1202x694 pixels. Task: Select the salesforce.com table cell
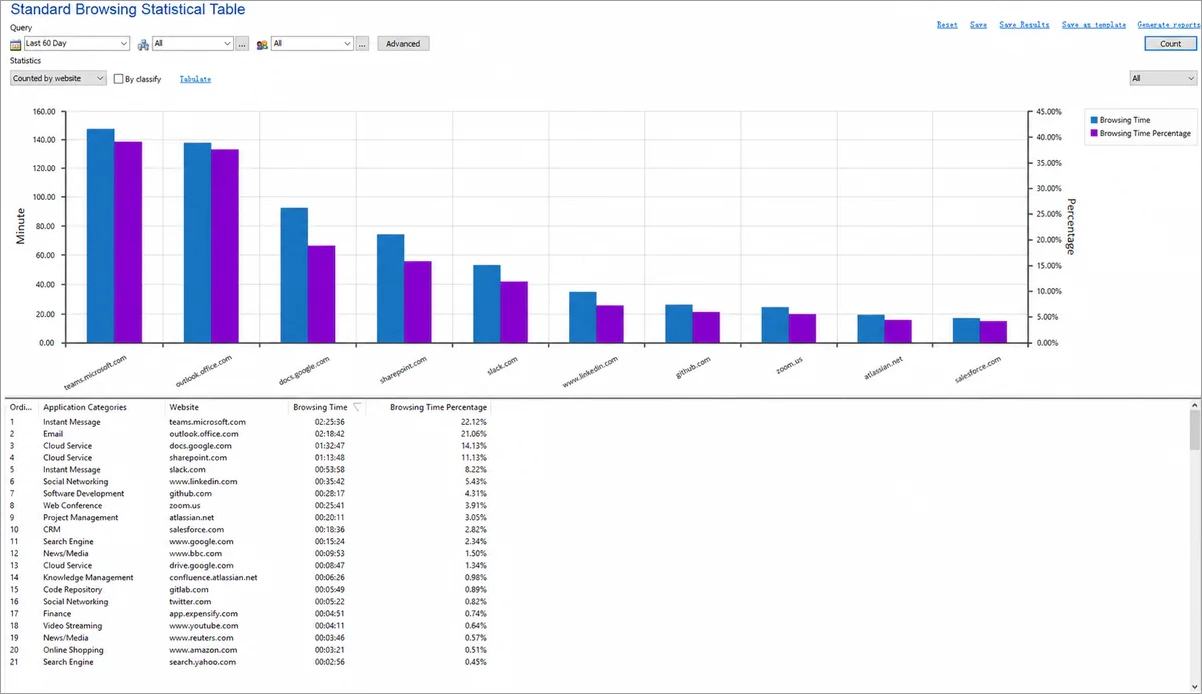point(197,530)
